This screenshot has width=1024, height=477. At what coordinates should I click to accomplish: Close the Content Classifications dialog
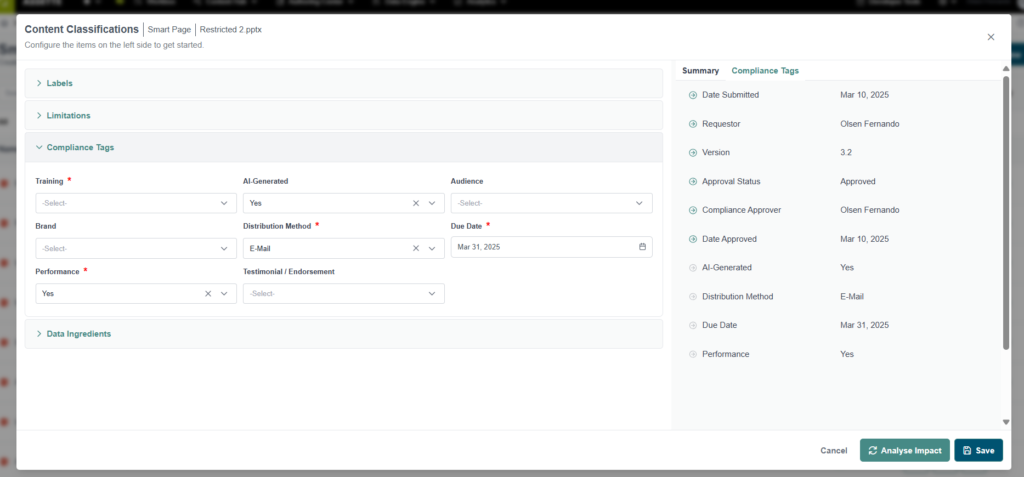(991, 37)
